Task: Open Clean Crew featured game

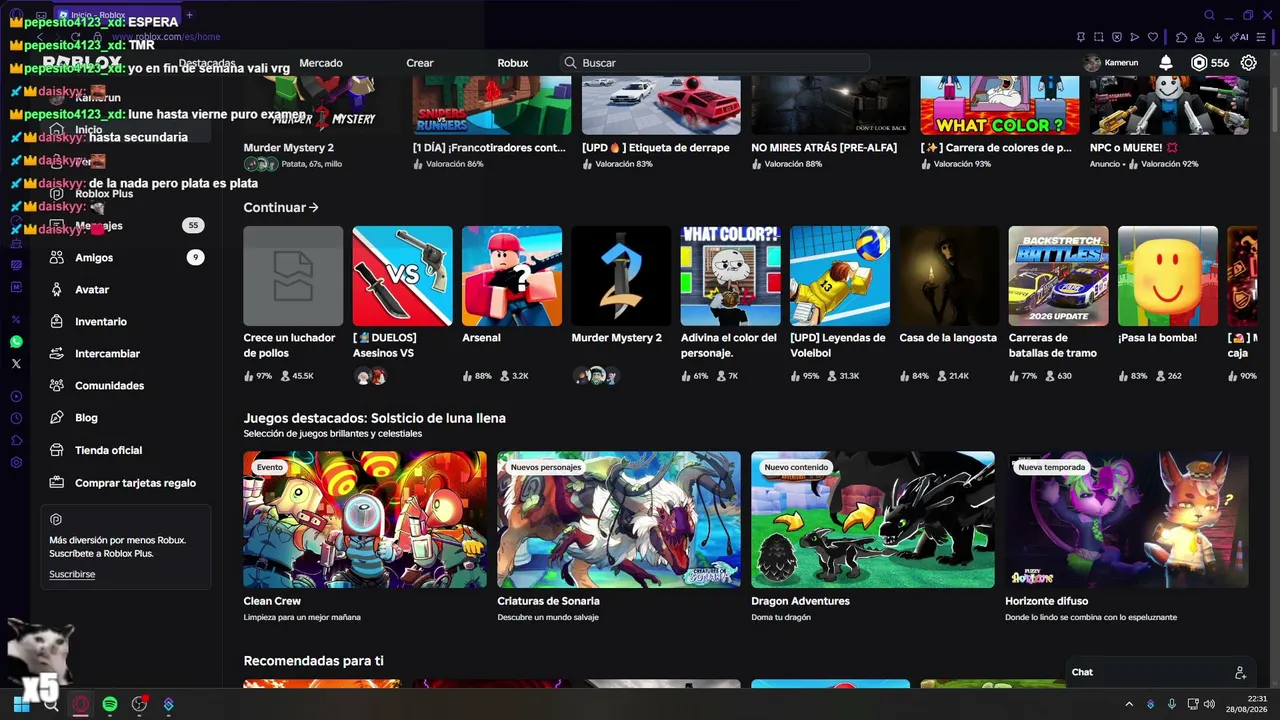Action: tap(365, 519)
